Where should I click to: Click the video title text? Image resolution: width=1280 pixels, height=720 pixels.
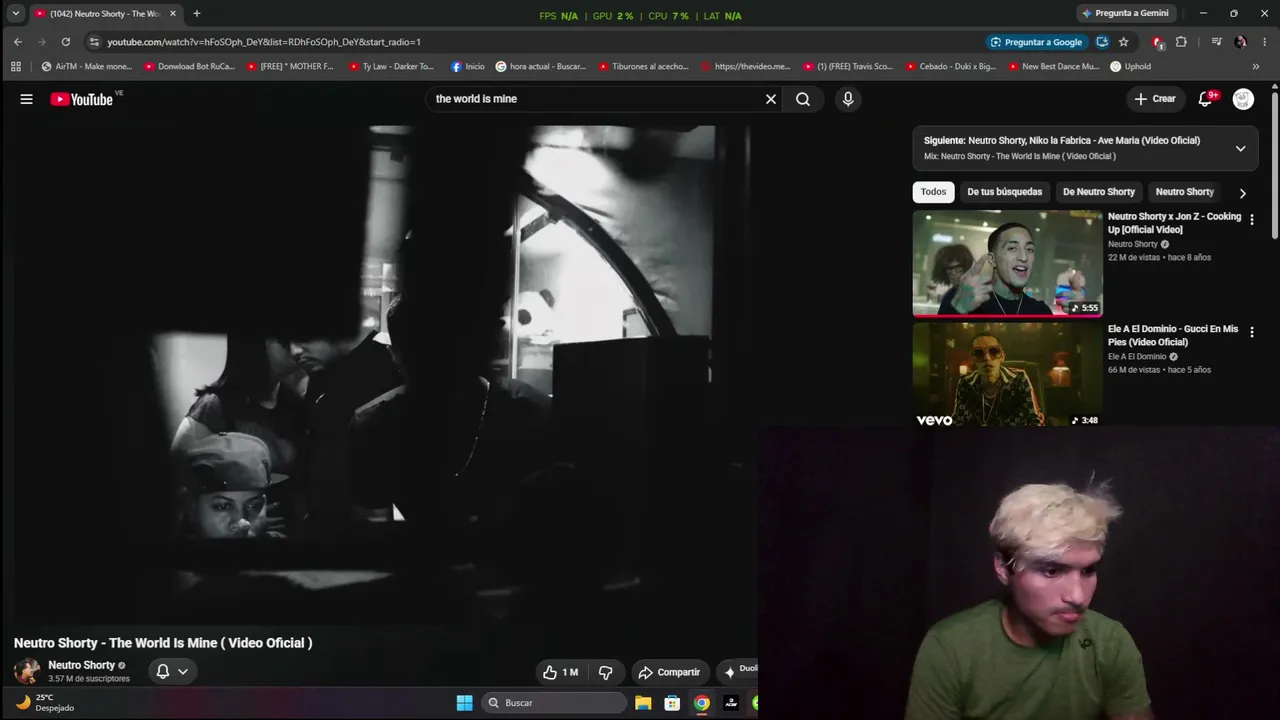click(163, 643)
